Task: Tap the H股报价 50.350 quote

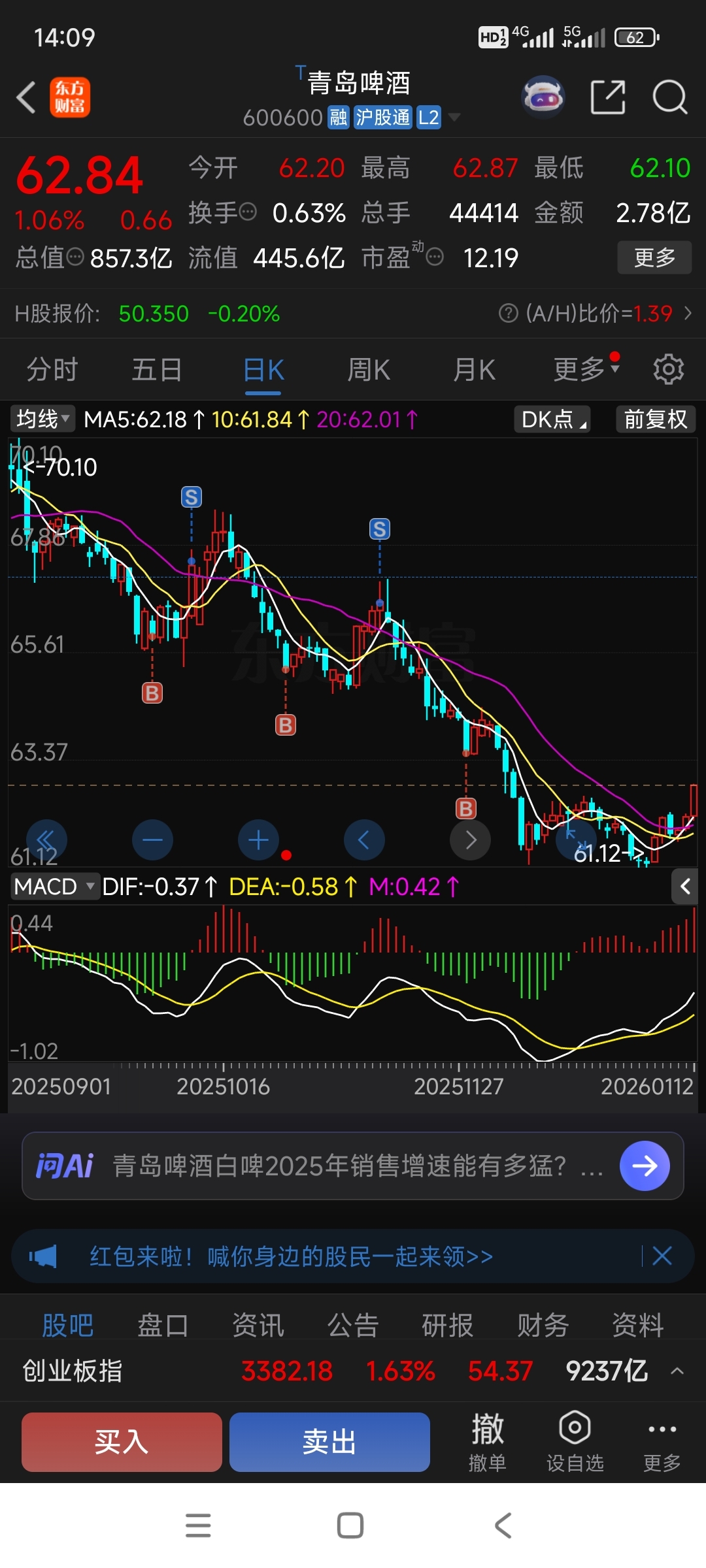Action: point(154,314)
